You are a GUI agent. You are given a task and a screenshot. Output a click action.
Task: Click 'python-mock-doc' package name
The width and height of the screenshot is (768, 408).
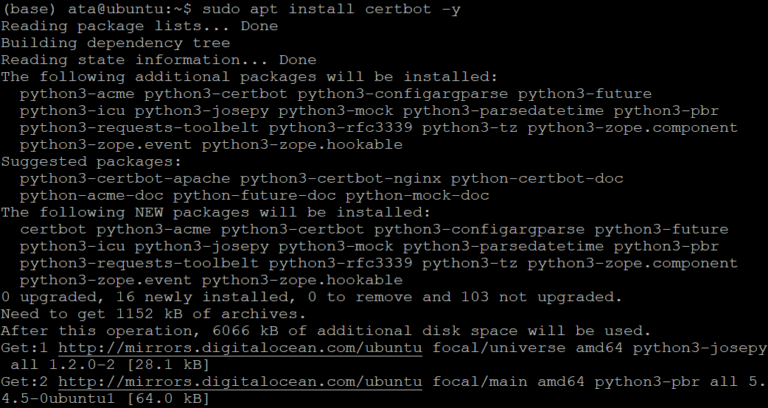pos(417,196)
